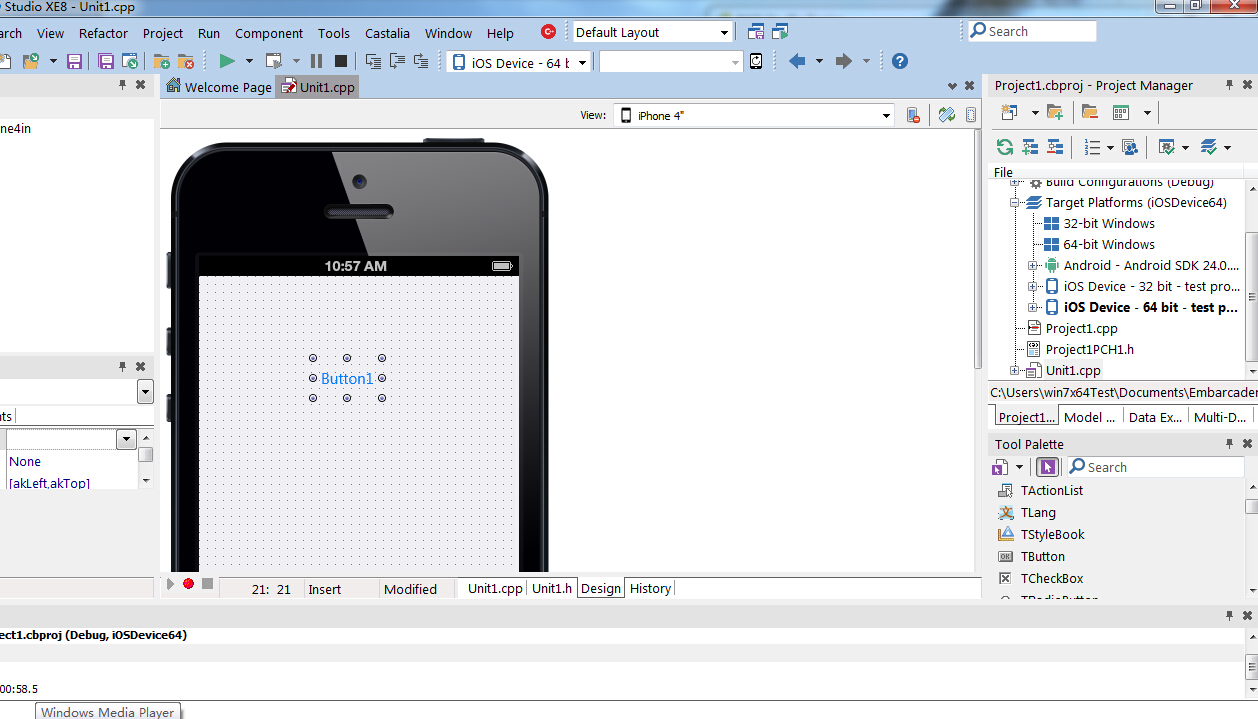
Task: Select Project1.cpp in the project tree
Action: 1081,328
